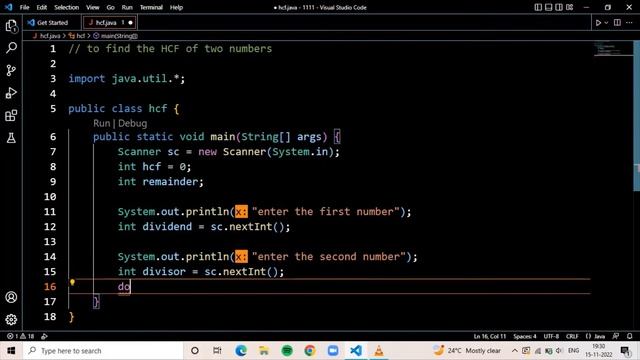640x360 pixels.
Task: Open Cortana circle on taskbar
Action: (x=195, y=351)
